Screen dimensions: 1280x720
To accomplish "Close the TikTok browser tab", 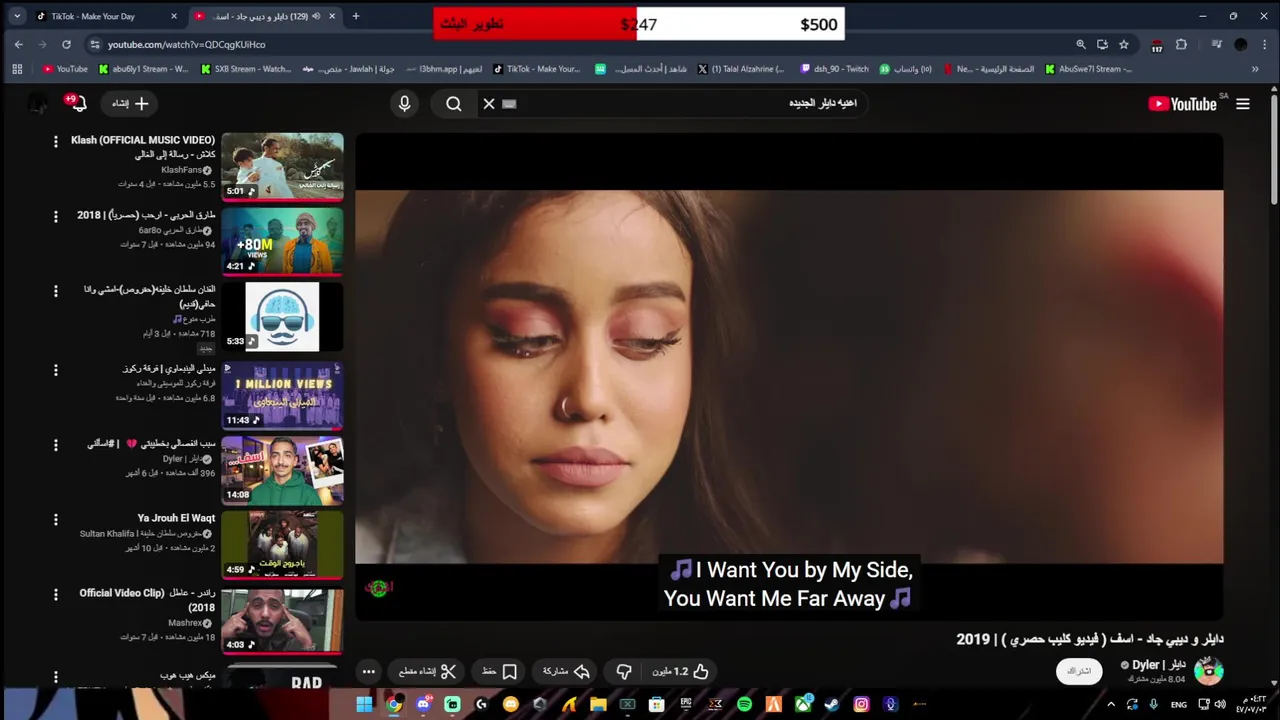I will tap(173, 16).
